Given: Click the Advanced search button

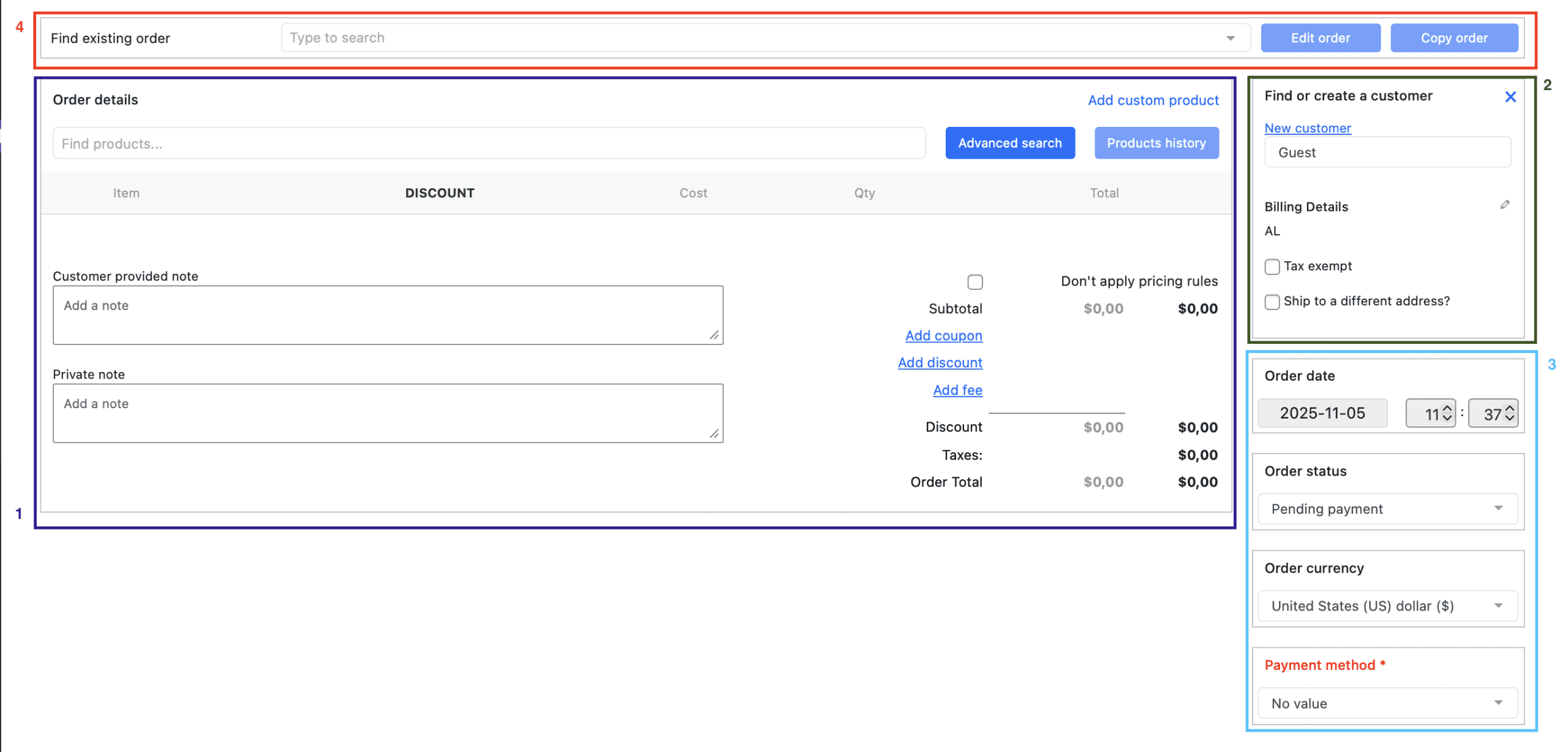Looking at the screenshot, I should [1010, 143].
